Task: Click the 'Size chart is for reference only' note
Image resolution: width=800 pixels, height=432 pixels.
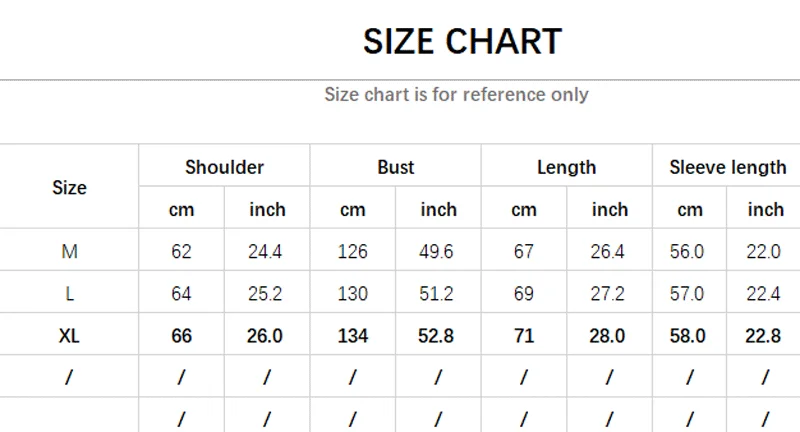Action: point(456,95)
